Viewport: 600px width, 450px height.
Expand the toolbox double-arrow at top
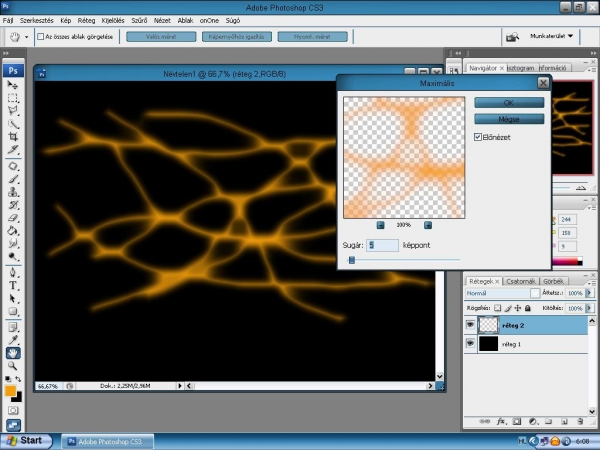pos(5,53)
